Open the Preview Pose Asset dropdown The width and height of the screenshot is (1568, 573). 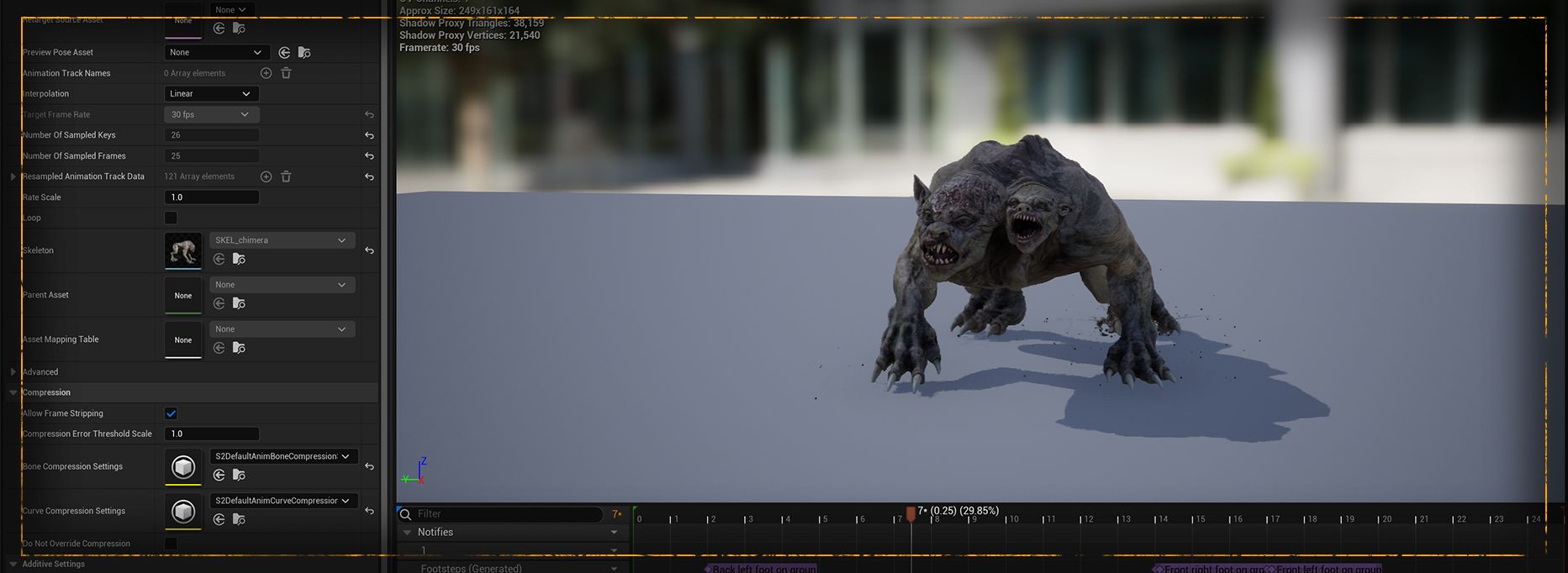[x=216, y=52]
